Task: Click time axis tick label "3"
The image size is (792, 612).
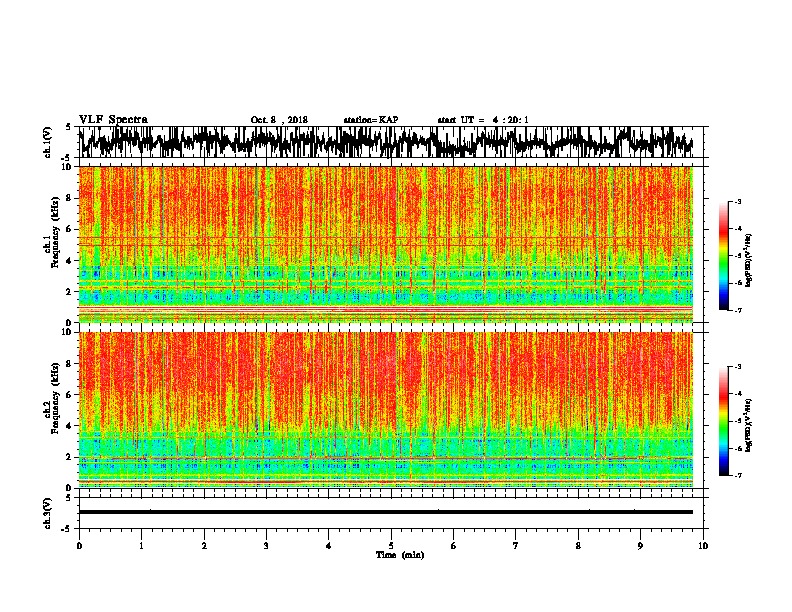Action: pyautogui.click(x=266, y=545)
